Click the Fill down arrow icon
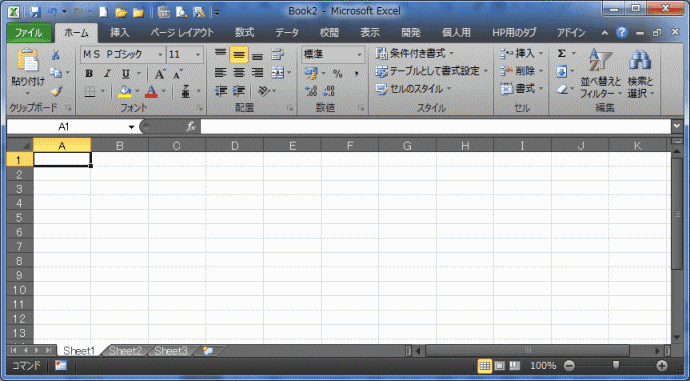690x381 pixels. pos(562,71)
